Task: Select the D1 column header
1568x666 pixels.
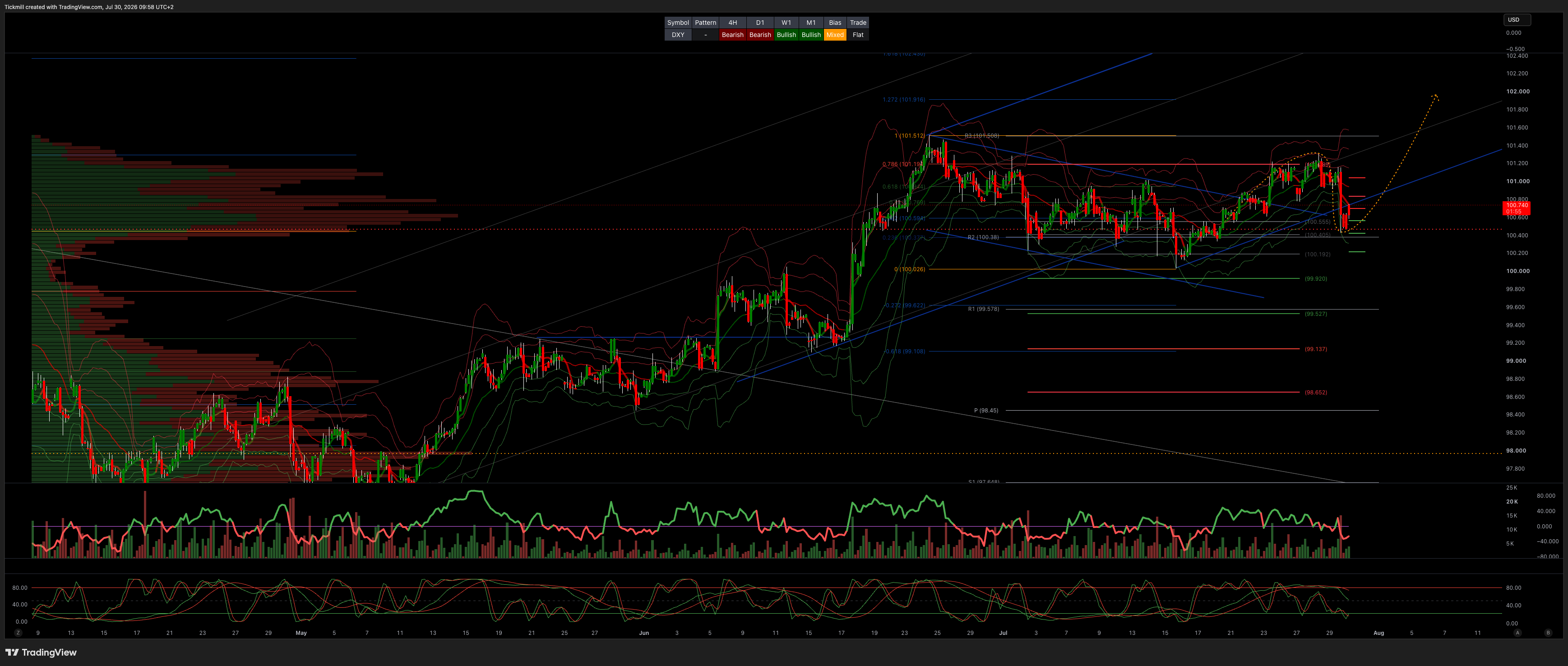Action: pyautogui.click(x=760, y=23)
